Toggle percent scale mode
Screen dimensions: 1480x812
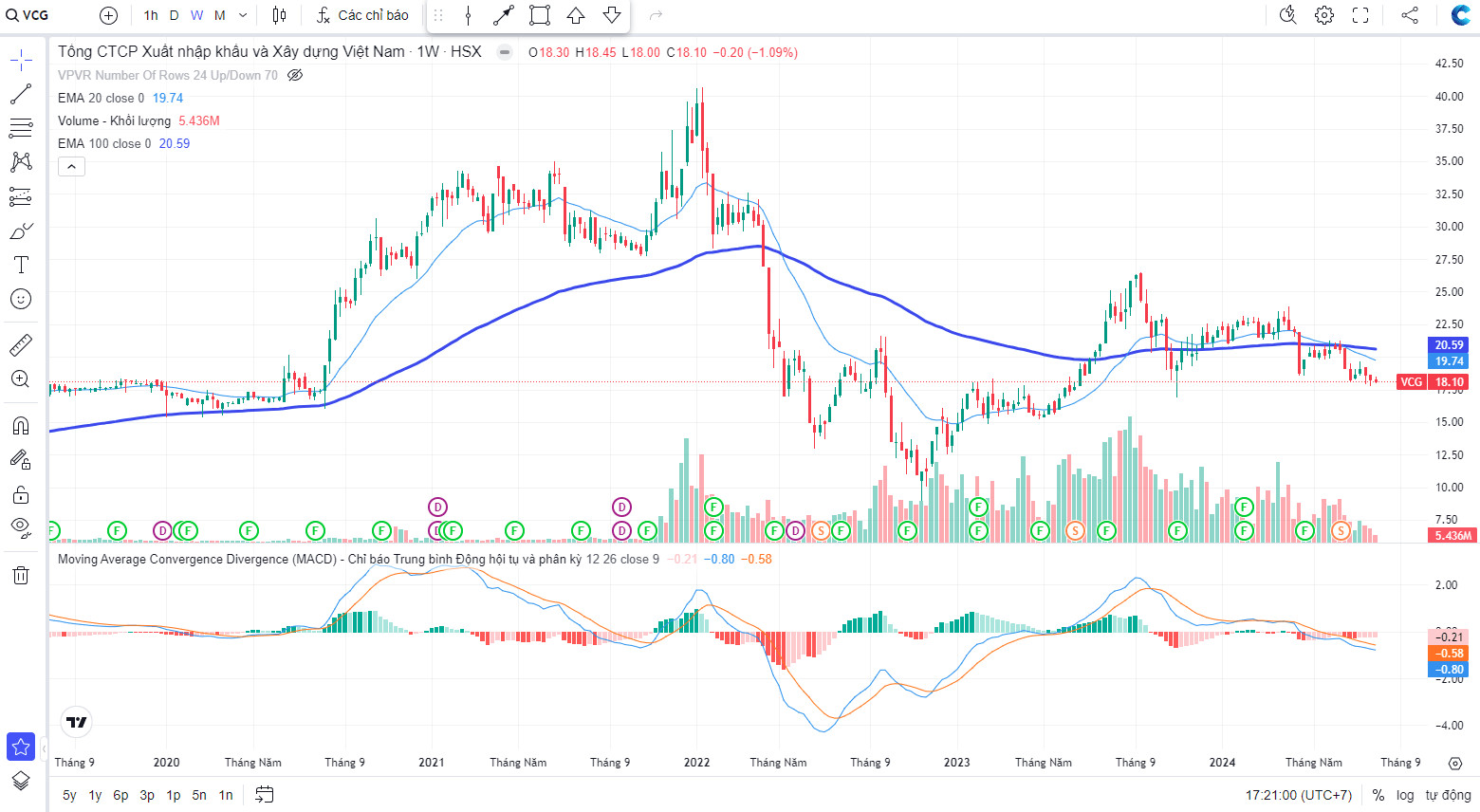1378,795
